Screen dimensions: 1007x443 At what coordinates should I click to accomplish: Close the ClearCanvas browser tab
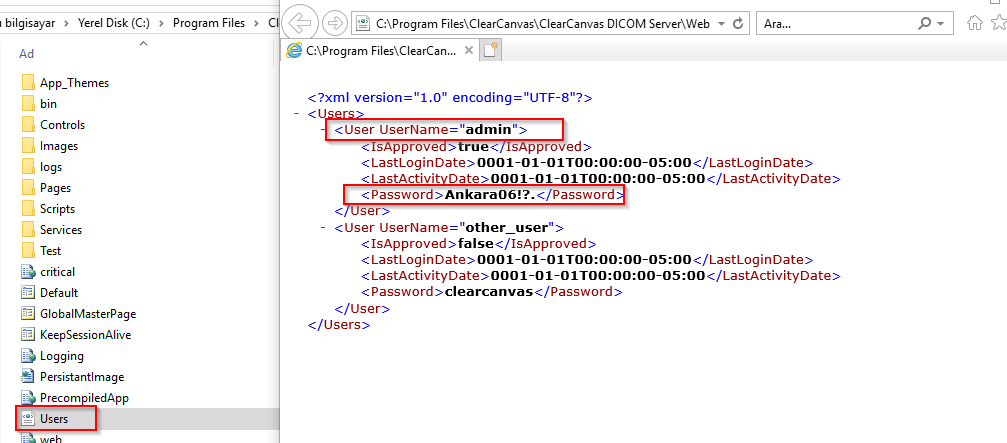tap(469, 50)
